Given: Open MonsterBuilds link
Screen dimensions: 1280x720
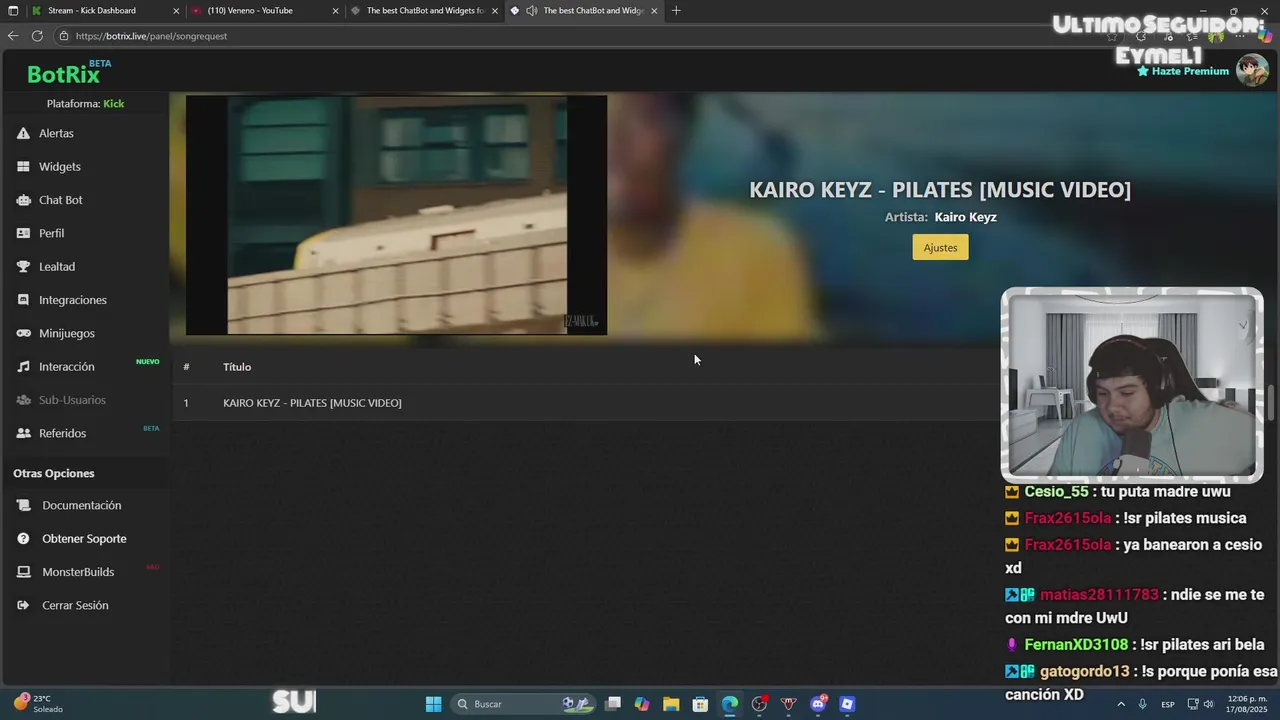Looking at the screenshot, I should coord(78,572).
